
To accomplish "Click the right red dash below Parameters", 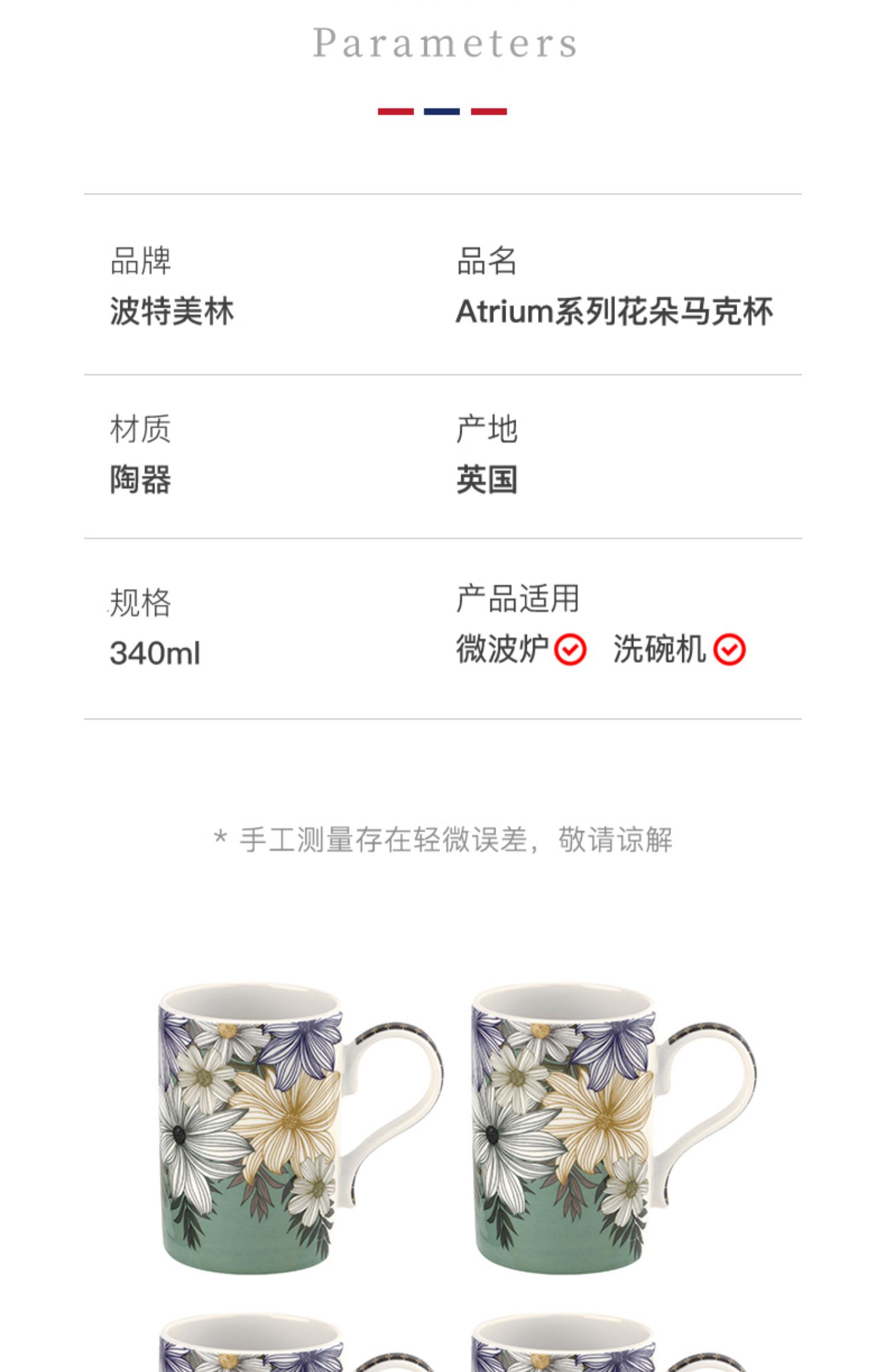I will 489,112.
